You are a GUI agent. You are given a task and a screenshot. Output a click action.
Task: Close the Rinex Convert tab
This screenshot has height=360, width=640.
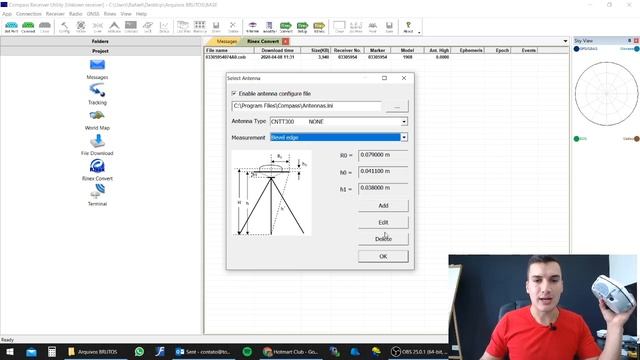pos(285,41)
